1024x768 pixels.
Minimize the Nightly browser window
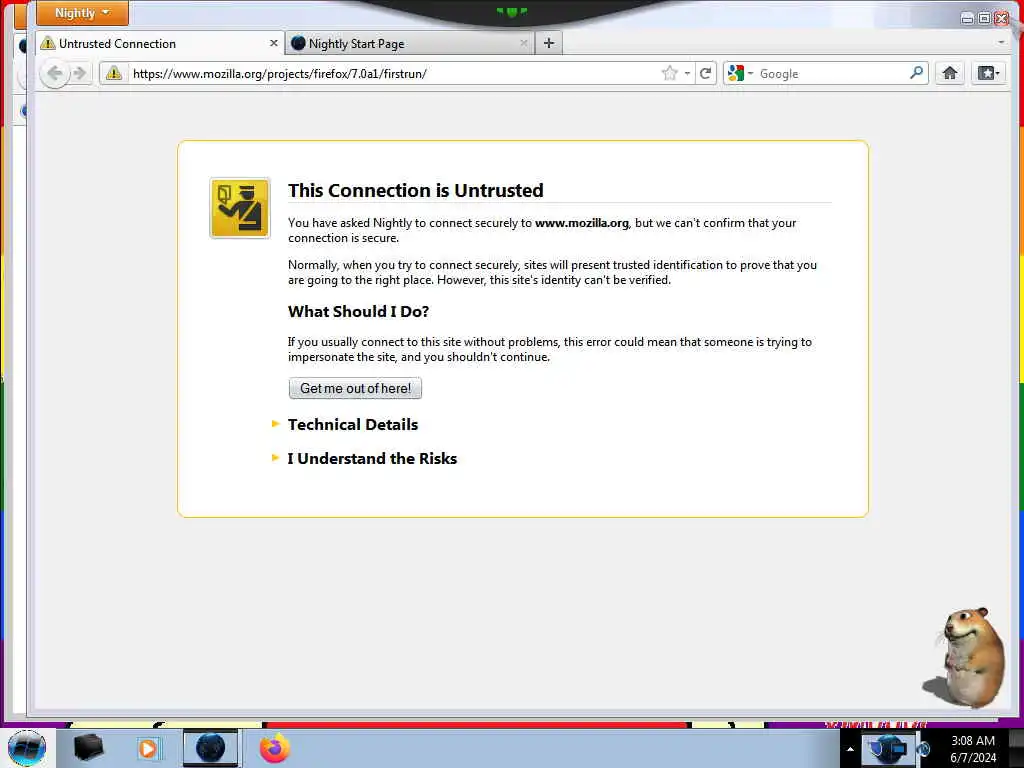coord(967,18)
